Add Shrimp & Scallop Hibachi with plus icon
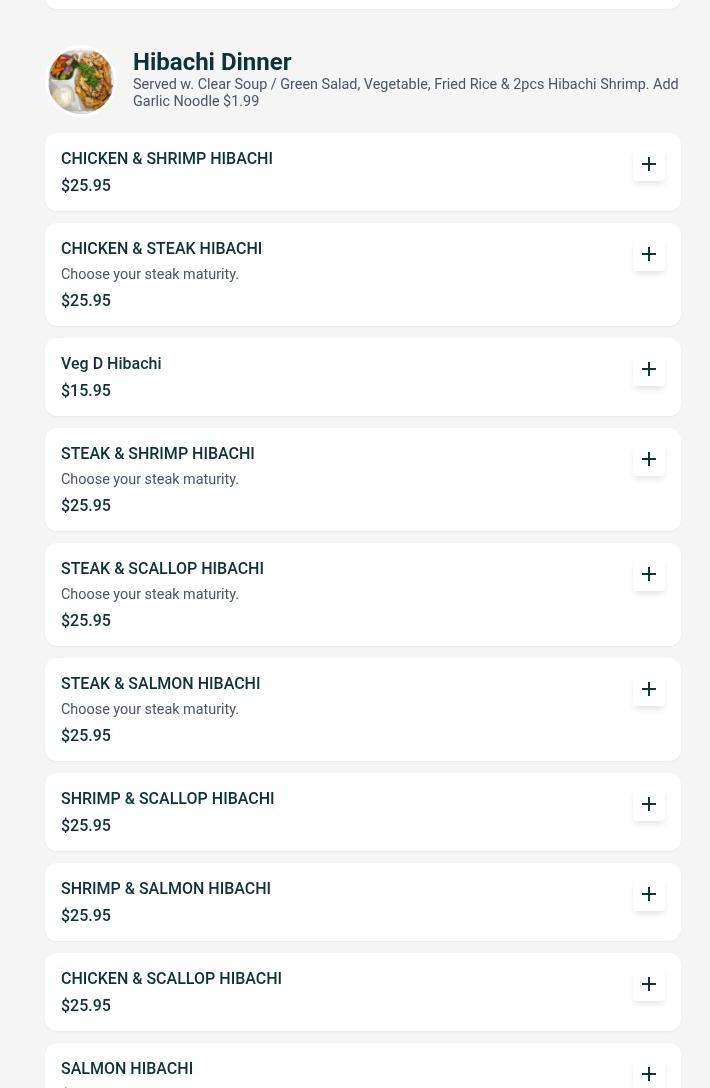710x1088 pixels. (x=649, y=804)
